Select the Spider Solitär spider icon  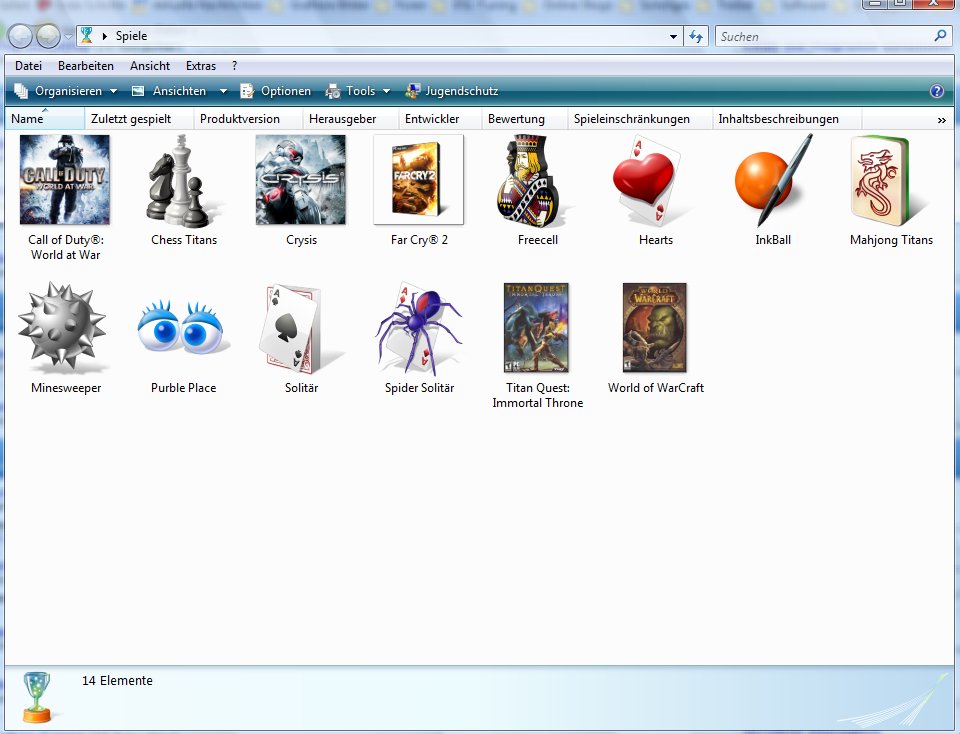tap(419, 329)
